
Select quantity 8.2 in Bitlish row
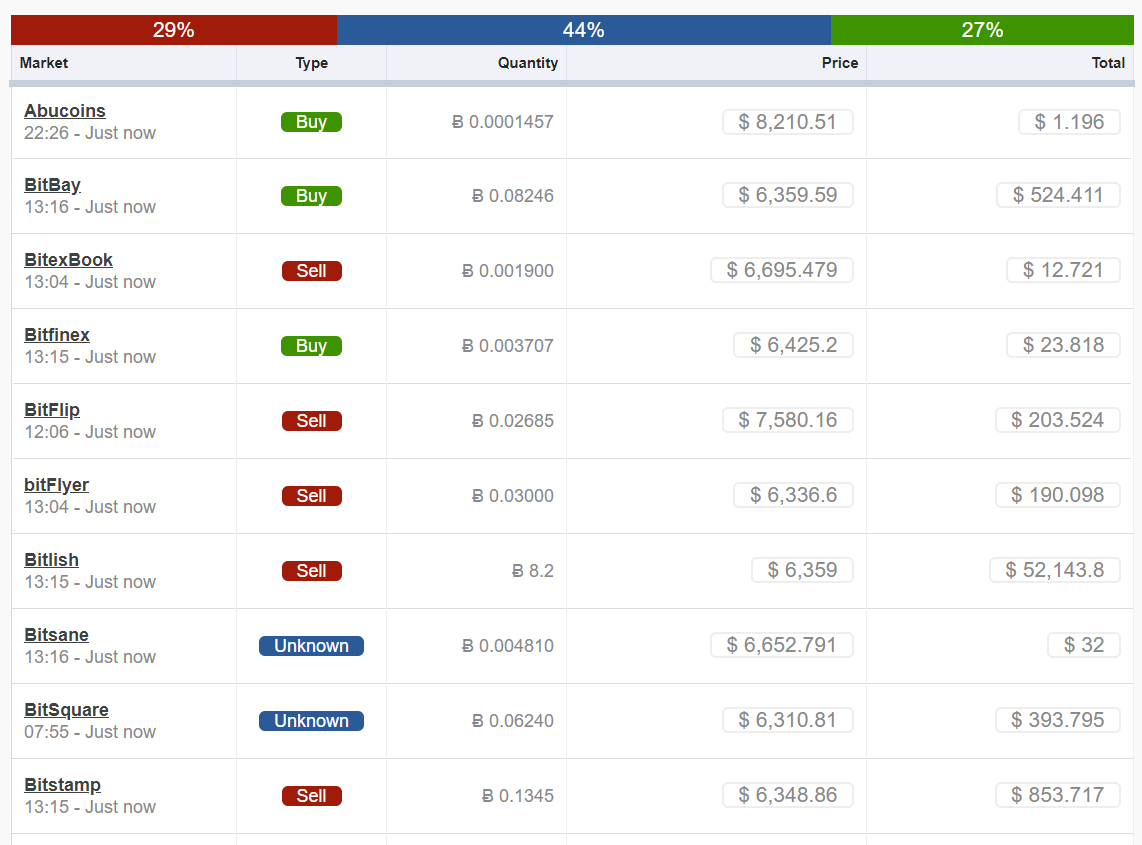pyautogui.click(x=532, y=571)
